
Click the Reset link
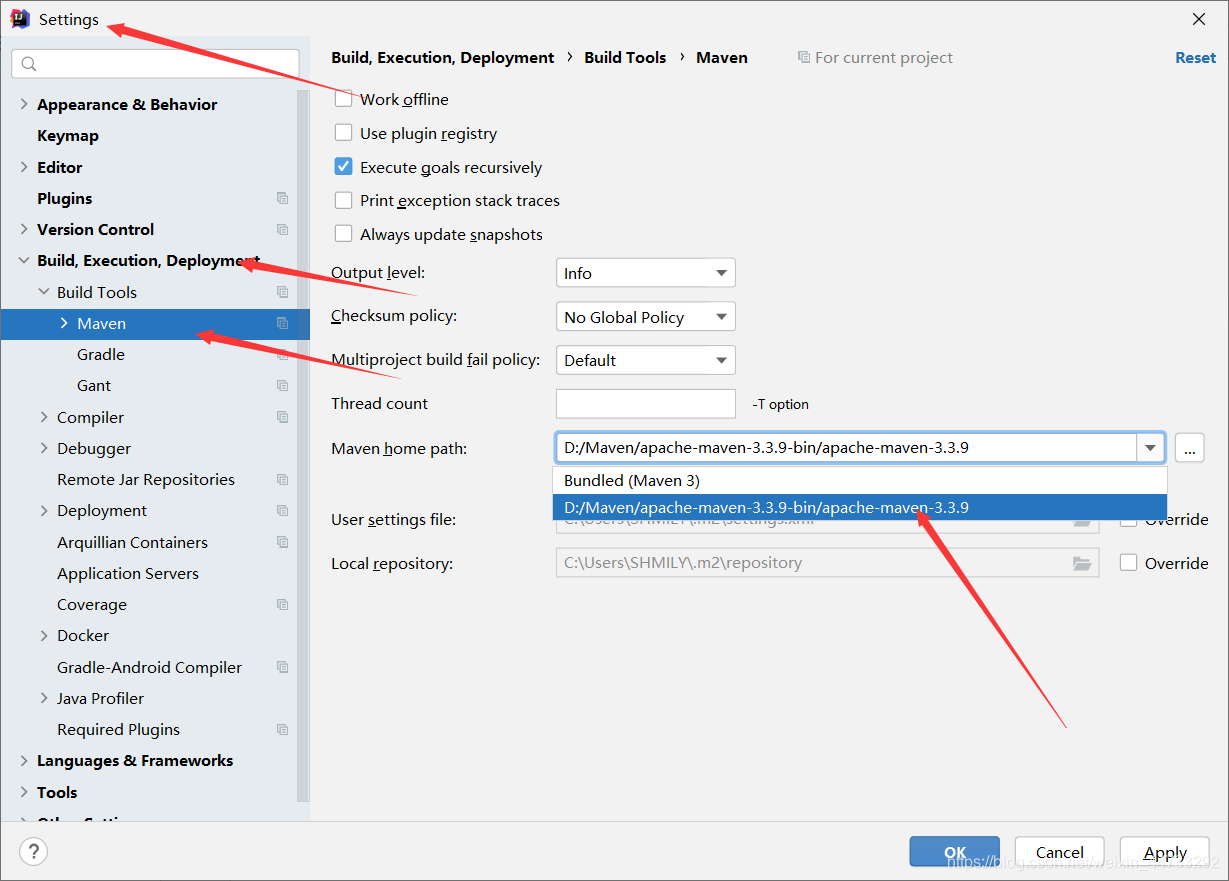(x=1195, y=57)
